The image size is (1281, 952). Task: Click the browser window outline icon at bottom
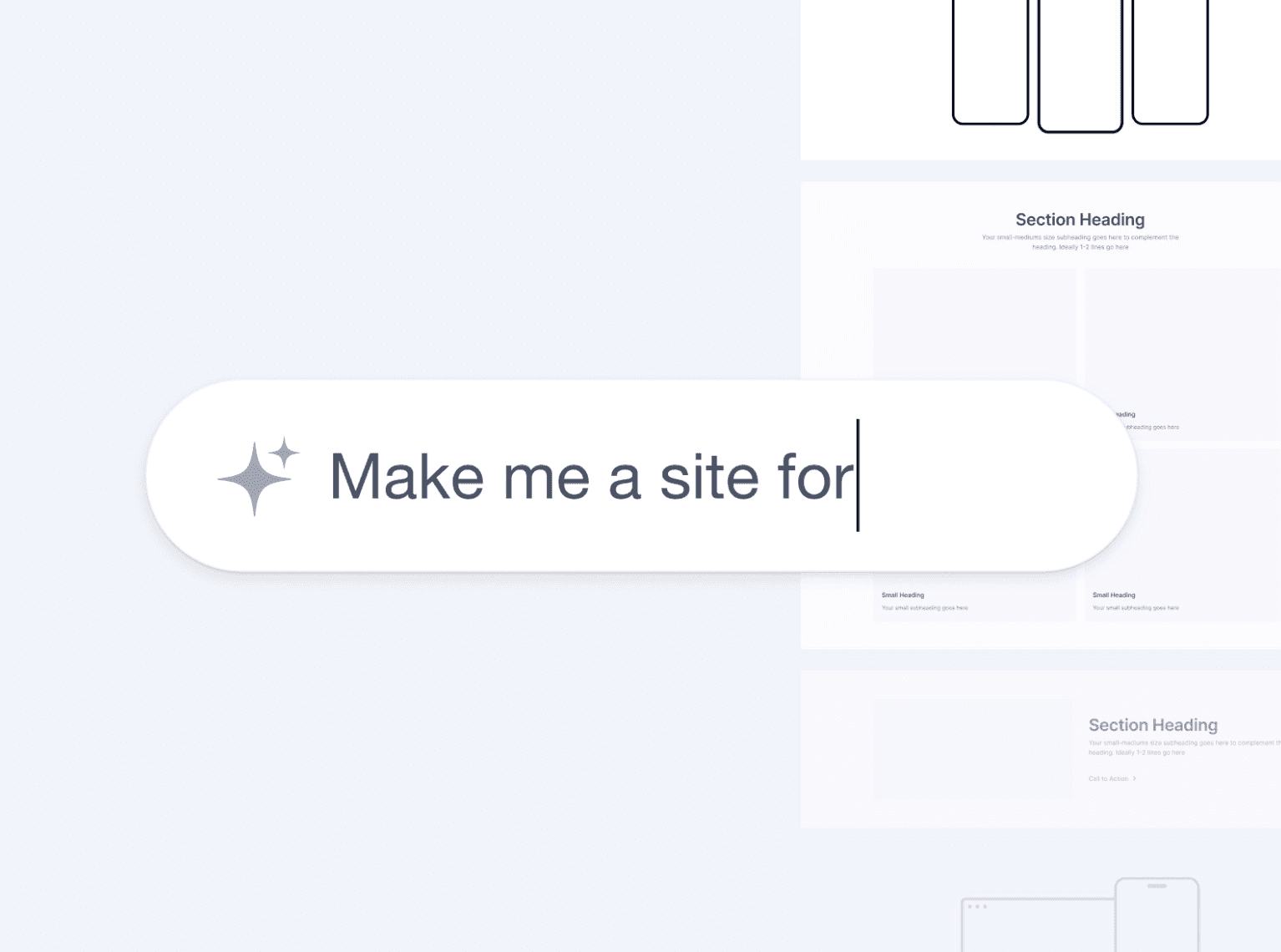(x=1038, y=925)
